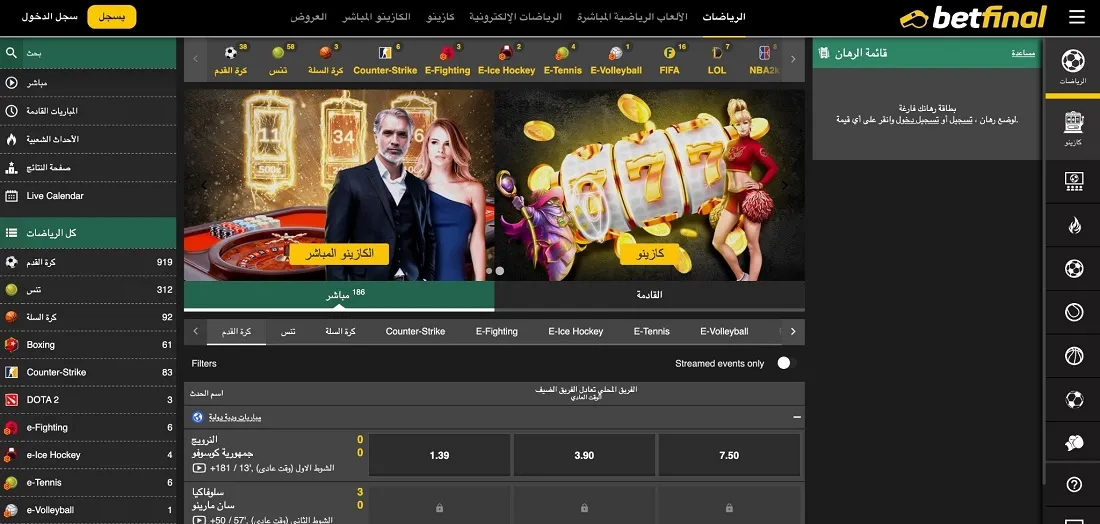Viewport: 1100px width, 524px height.
Task: Open الكازينو المباشر top menu item
Action: 376,17
